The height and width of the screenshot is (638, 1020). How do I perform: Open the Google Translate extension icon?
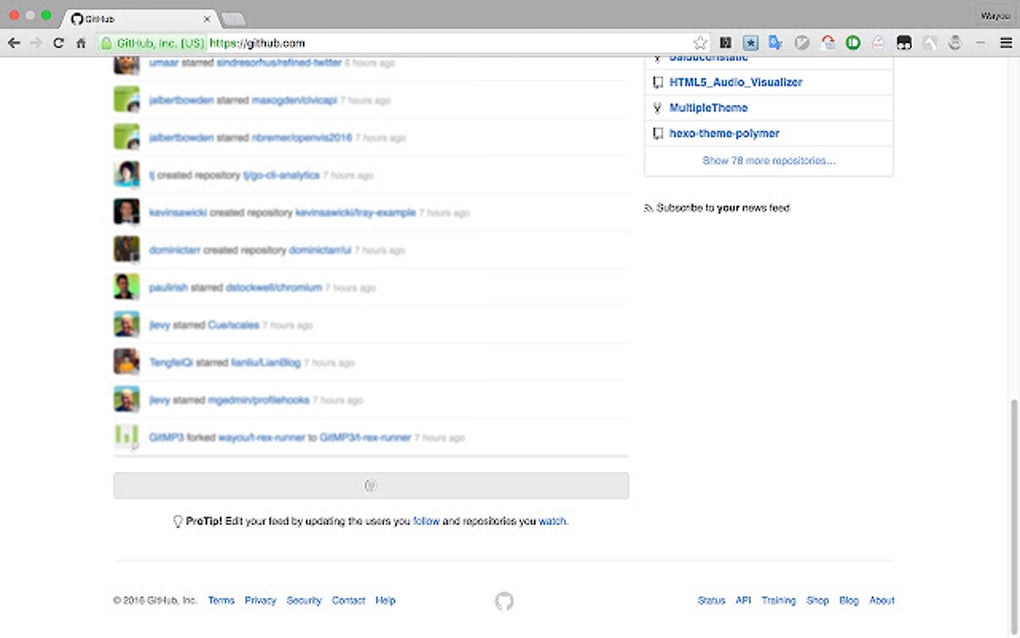(775, 43)
